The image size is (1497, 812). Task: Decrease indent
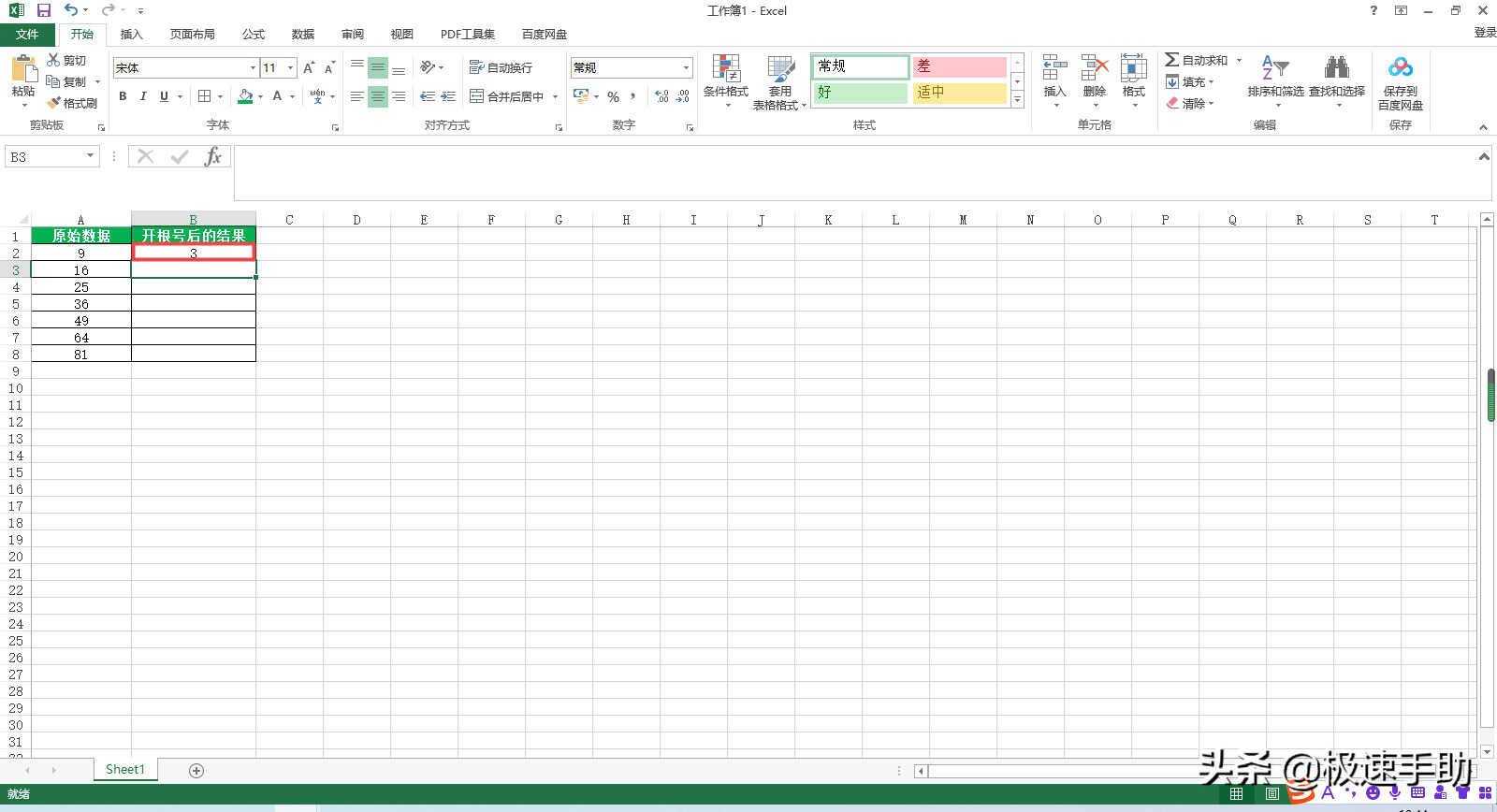tap(428, 96)
